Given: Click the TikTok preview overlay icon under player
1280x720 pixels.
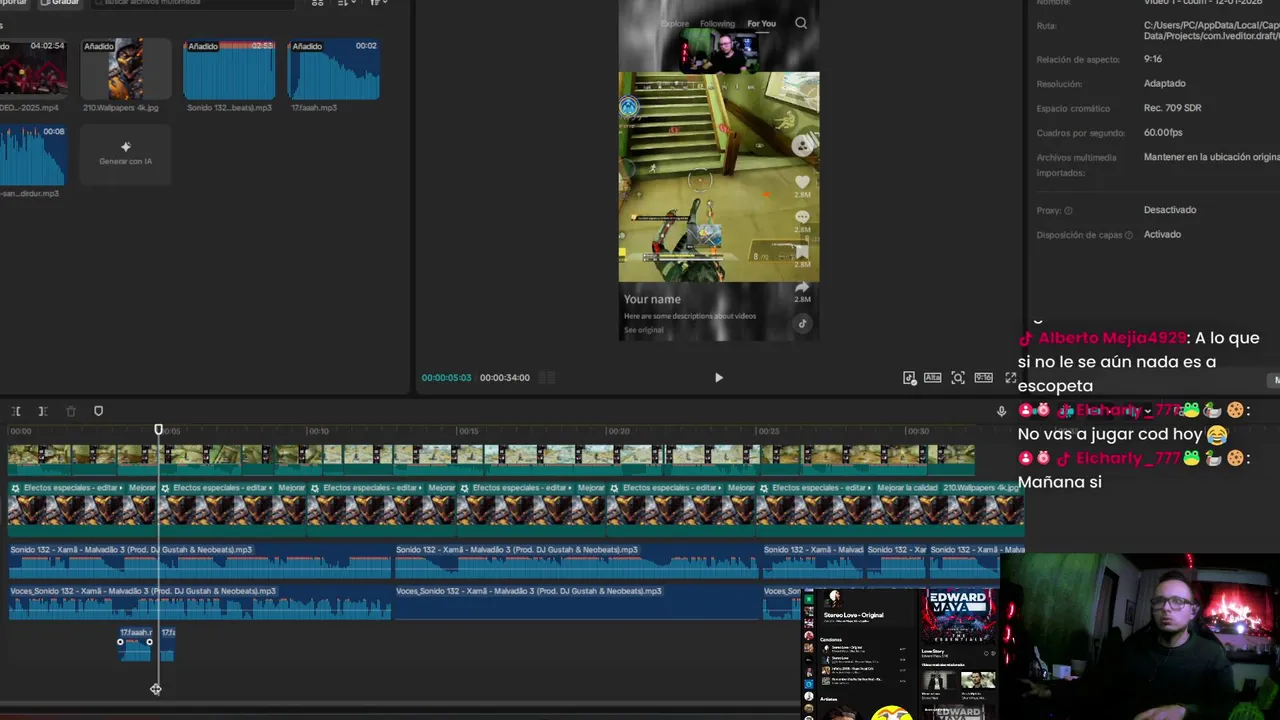Looking at the screenshot, I should (x=909, y=378).
